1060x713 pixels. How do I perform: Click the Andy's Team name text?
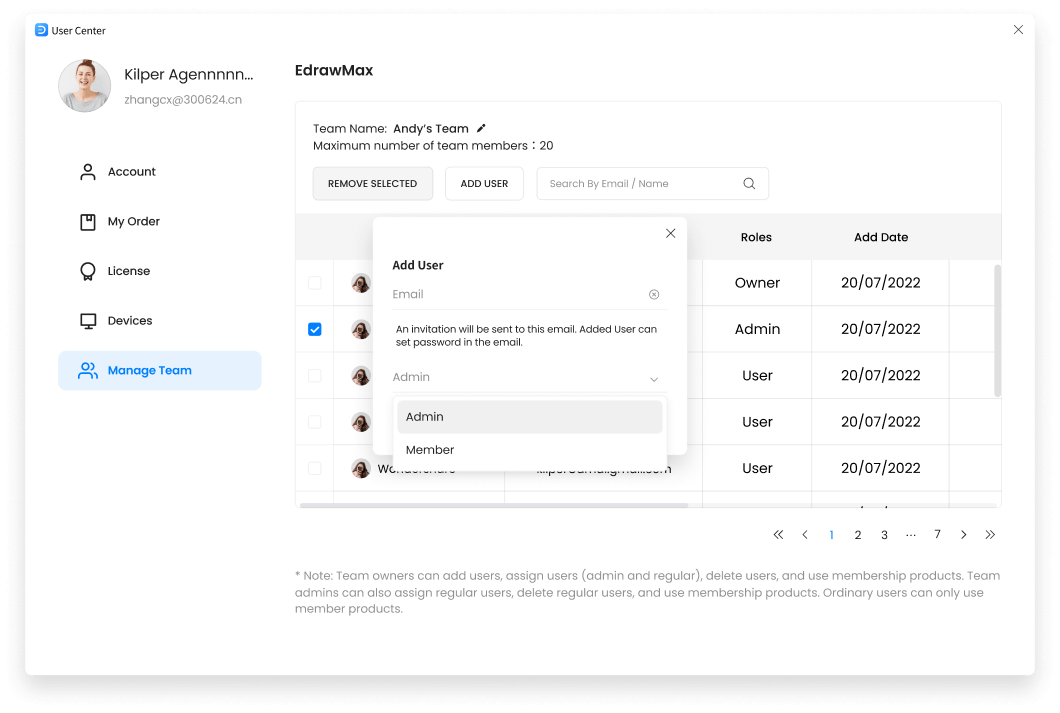click(x=431, y=128)
